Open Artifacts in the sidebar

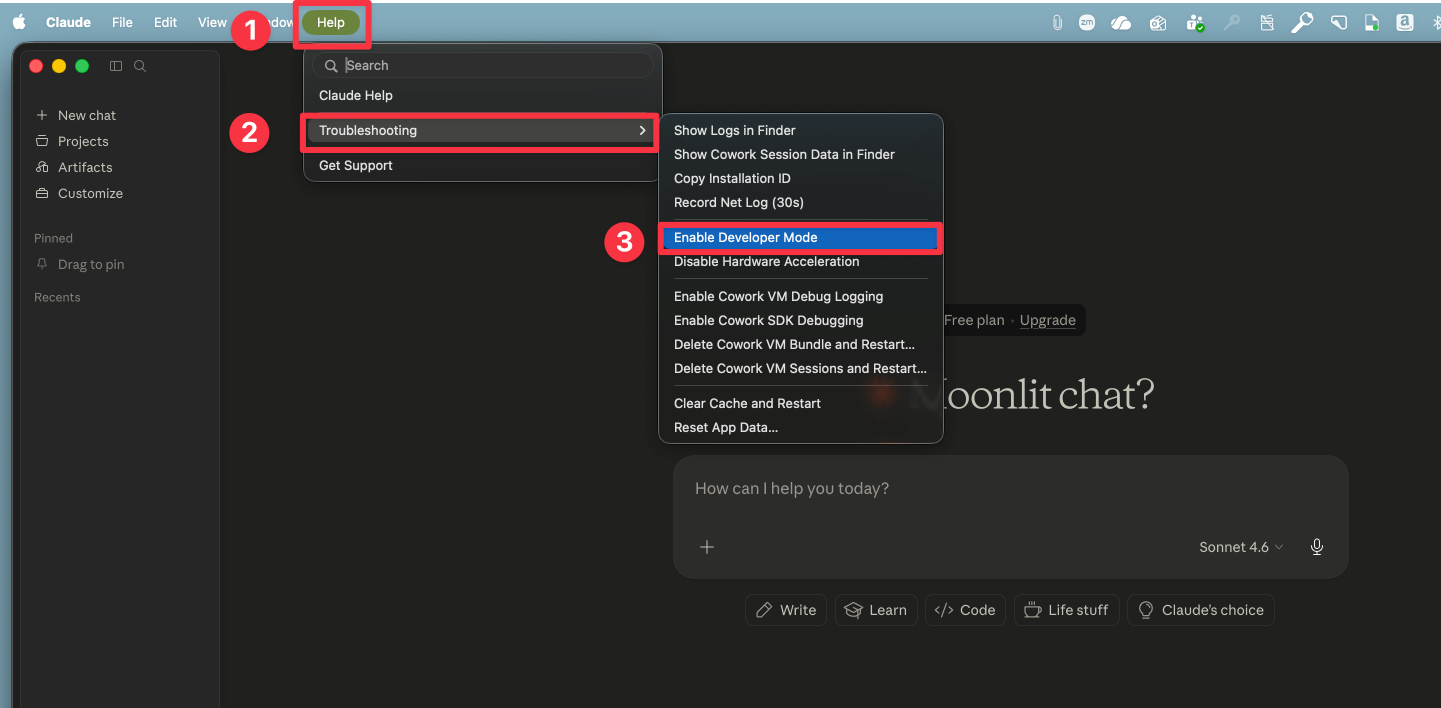(x=74, y=167)
